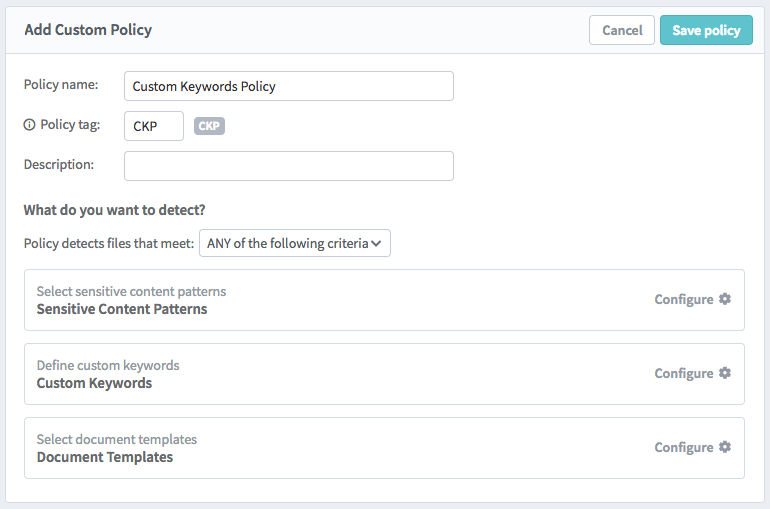Click the gear icon for Sensitive Content Patterns
The image size is (770, 509).
pos(725,299)
